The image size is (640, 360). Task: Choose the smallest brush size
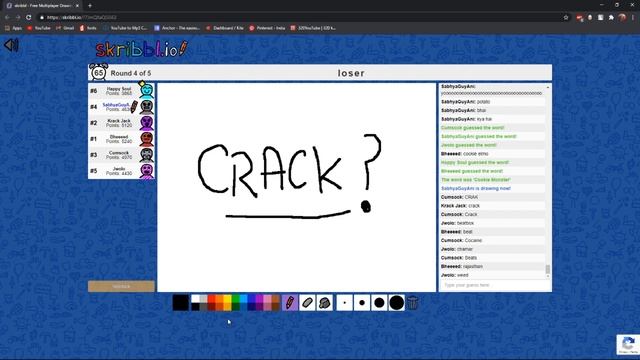click(x=344, y=303)
